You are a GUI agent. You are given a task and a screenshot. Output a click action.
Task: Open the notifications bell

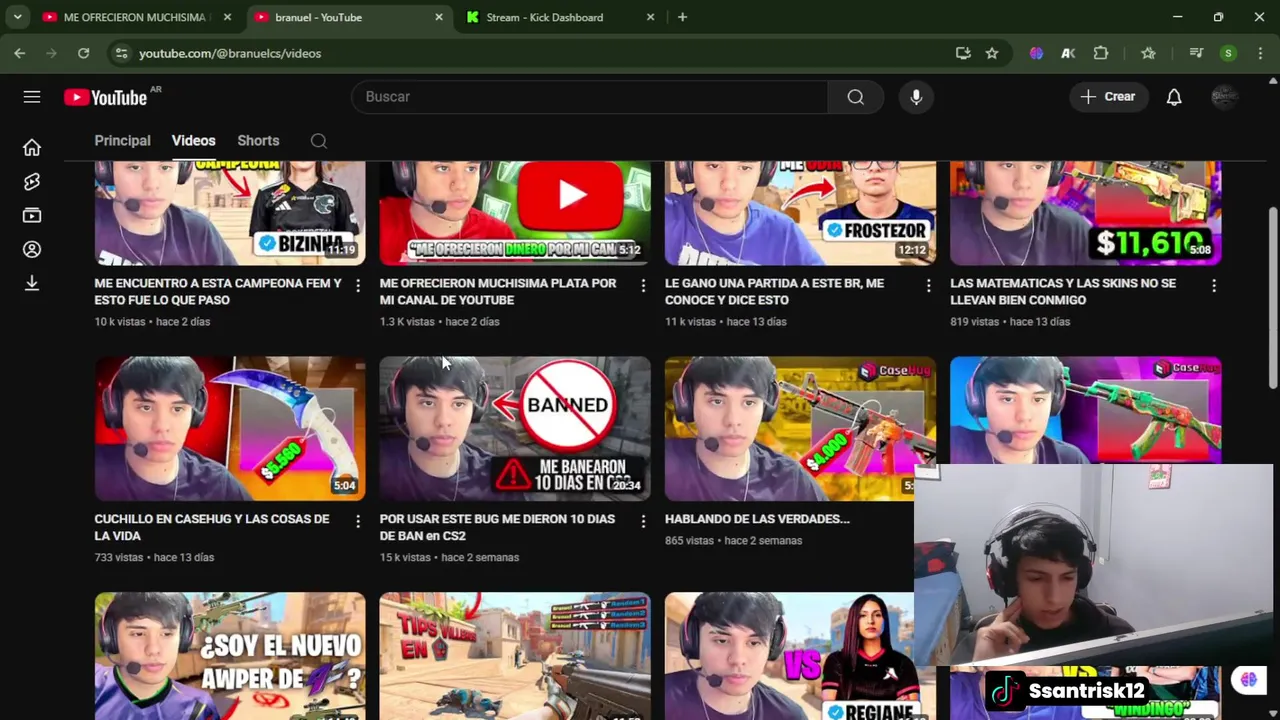1174,97
